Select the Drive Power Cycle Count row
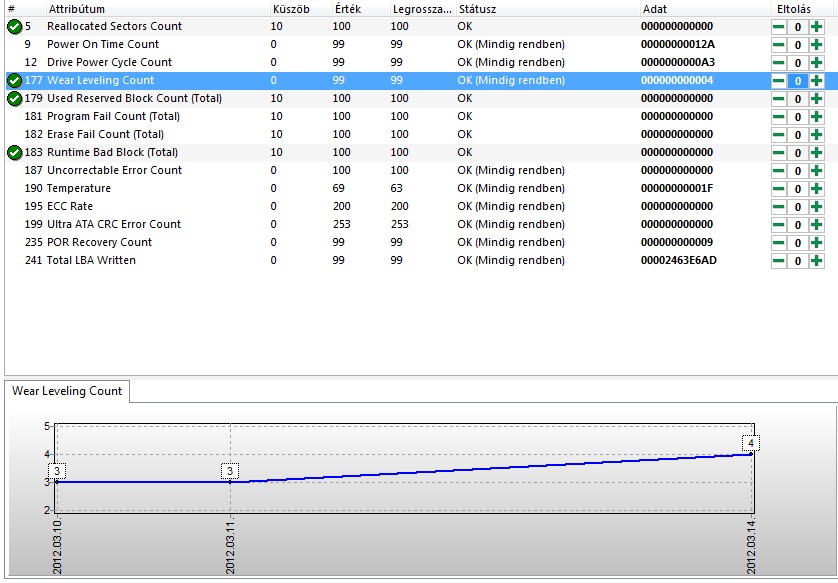This screenshot has height=583, width=838. (x=421, y=63)
